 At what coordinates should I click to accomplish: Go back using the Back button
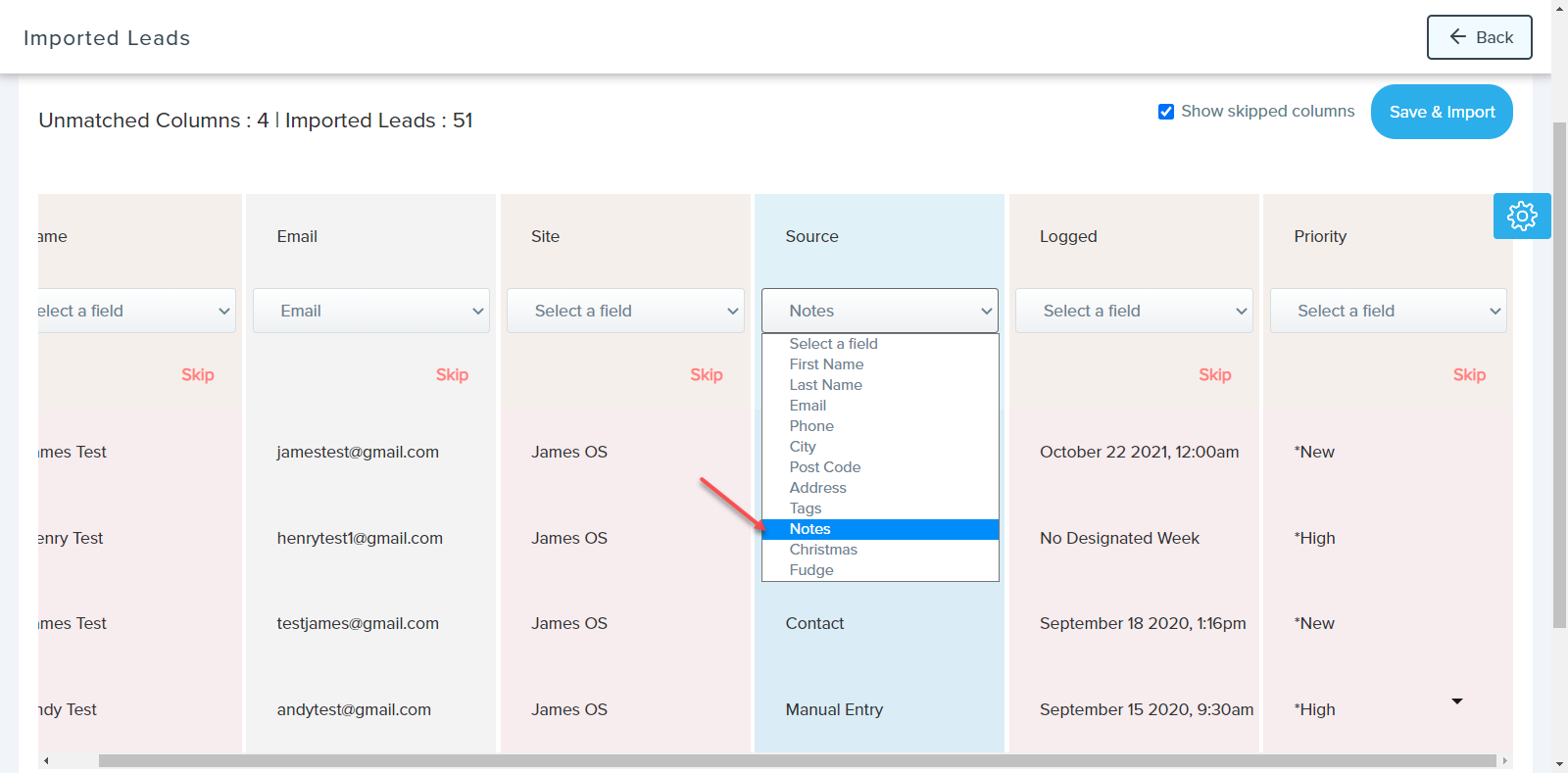pos(1479,37)
